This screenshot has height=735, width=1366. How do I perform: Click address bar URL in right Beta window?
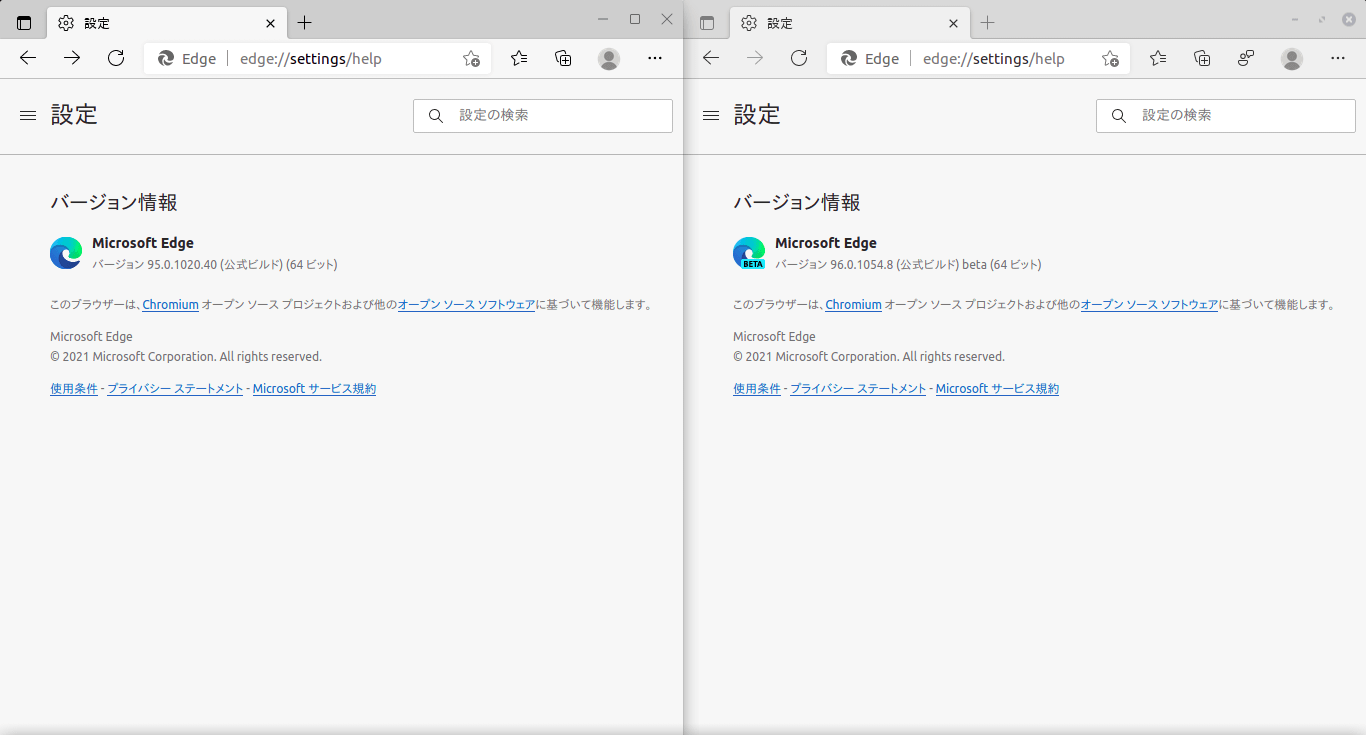(x=994, y=59)
